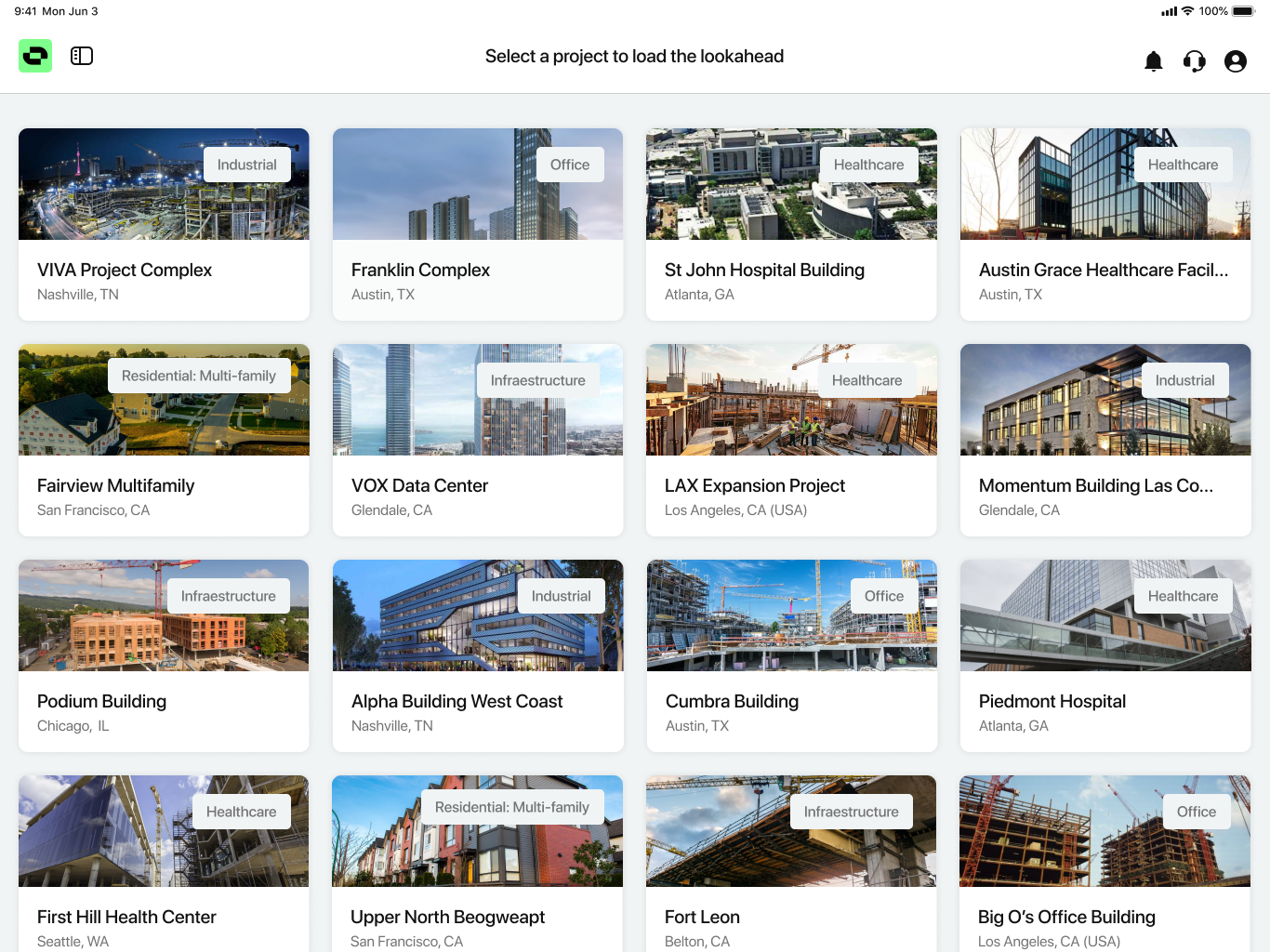Click Healthcare tag on St John Hospital
Screen dimensions: 1270x952
(x=868, y=165)
